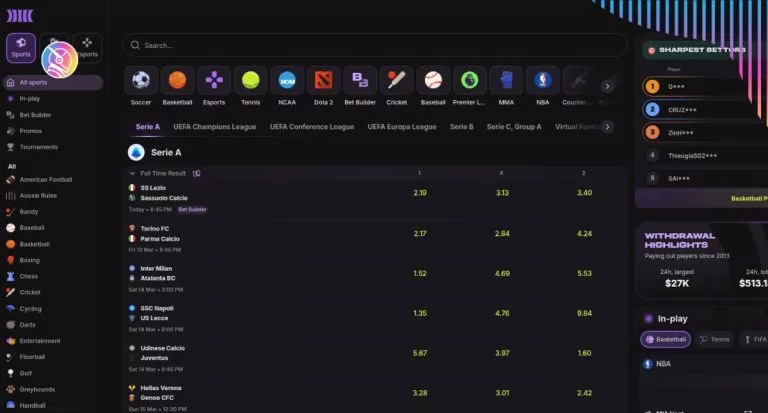This screenshot has width=768, height=413.
Task: Switch to the Serie A tab
Action: (x=147, y=127)
